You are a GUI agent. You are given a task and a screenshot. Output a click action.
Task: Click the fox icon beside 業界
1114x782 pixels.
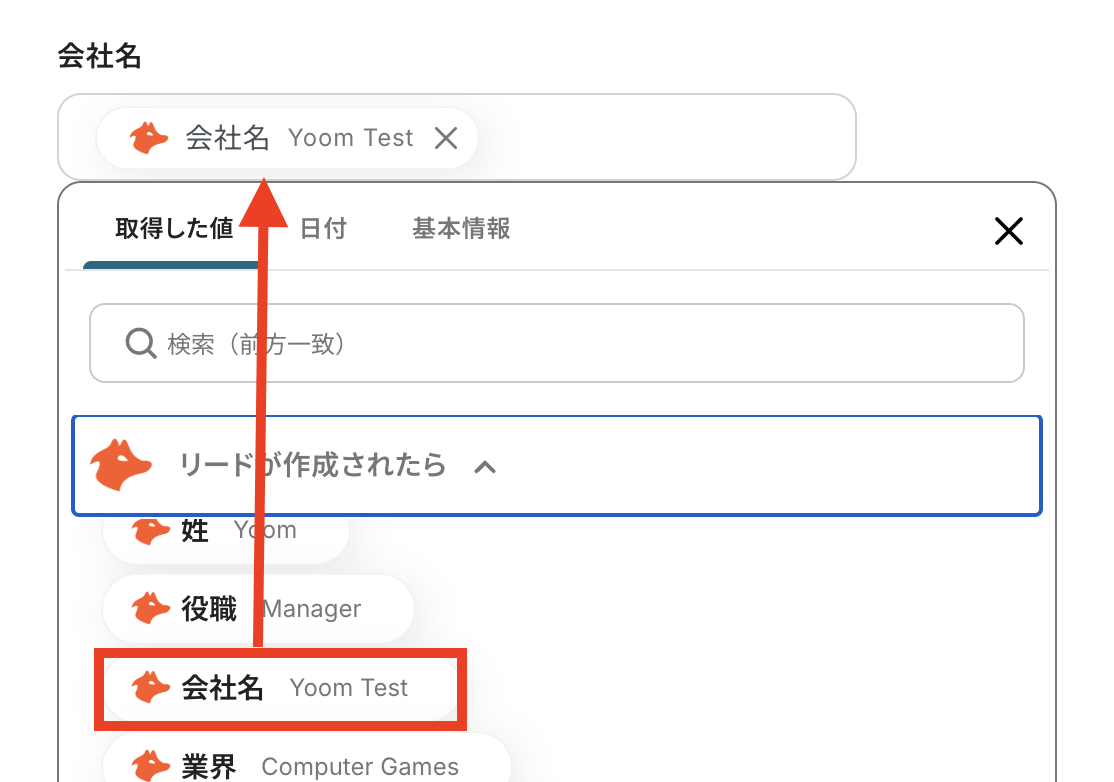point(151,766)
